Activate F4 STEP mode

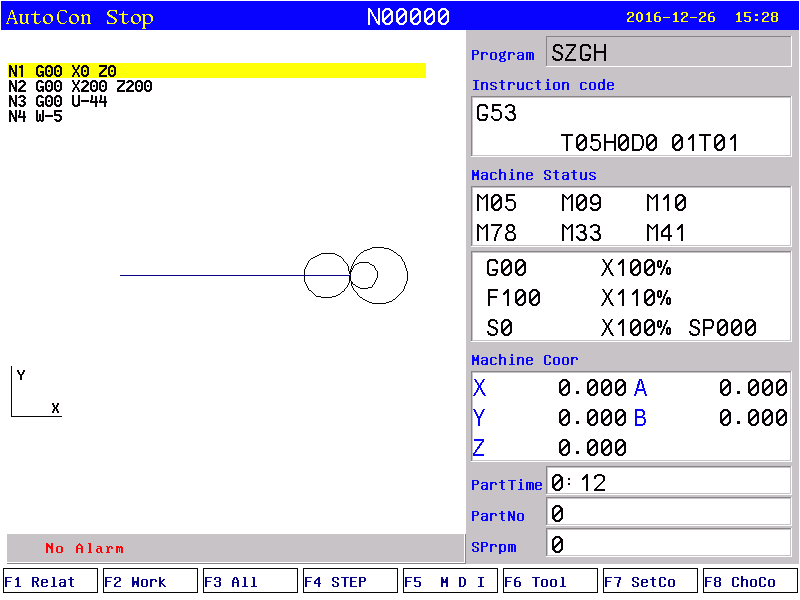point(350,581)
